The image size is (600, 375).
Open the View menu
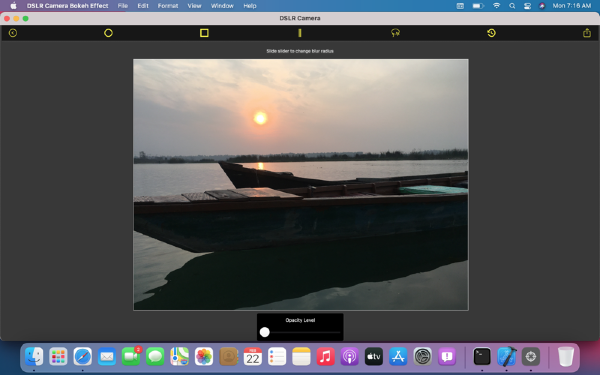[x=194, y=6]
